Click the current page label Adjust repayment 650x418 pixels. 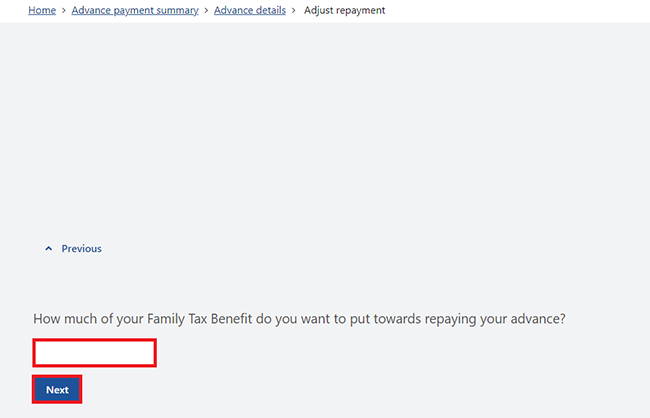pos(344,10)
